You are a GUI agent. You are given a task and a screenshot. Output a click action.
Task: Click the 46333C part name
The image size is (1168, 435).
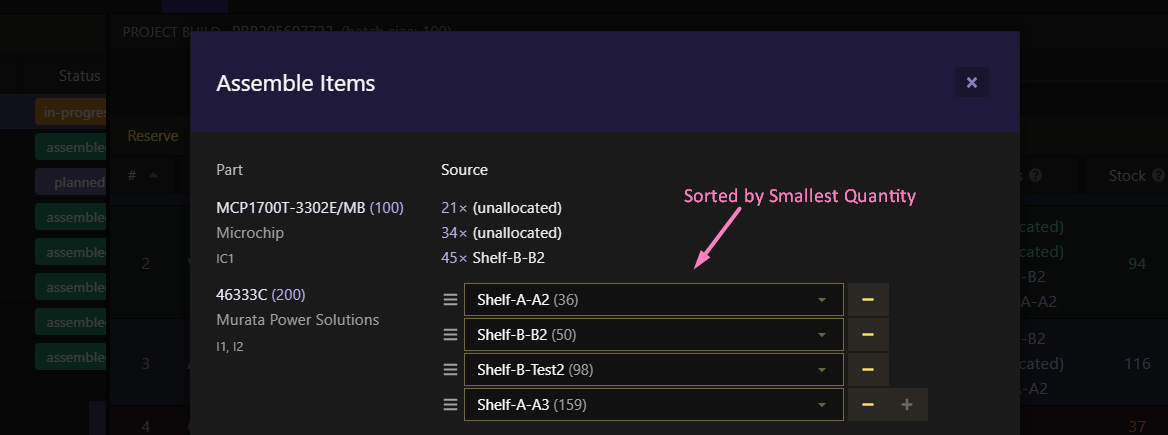[x=242, y=295]
